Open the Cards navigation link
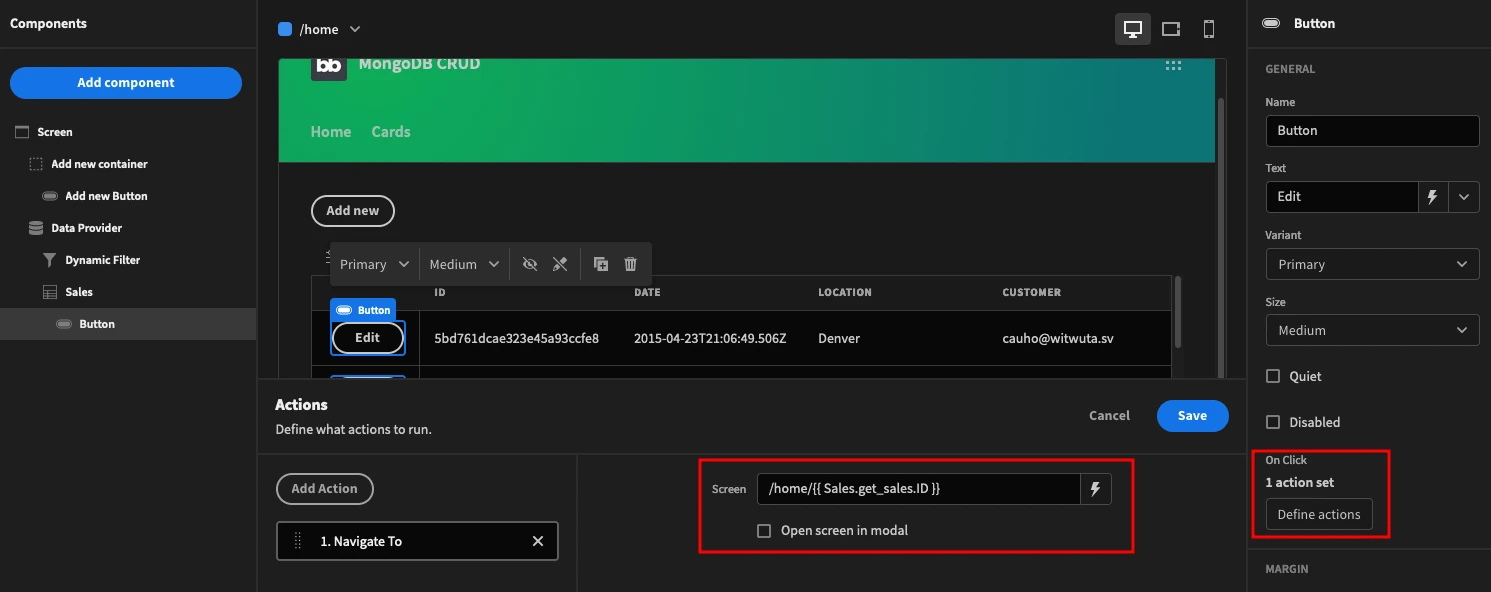The height and width of the screenshot is (592, 1491). pyautogui.click(x=391, y=132)
